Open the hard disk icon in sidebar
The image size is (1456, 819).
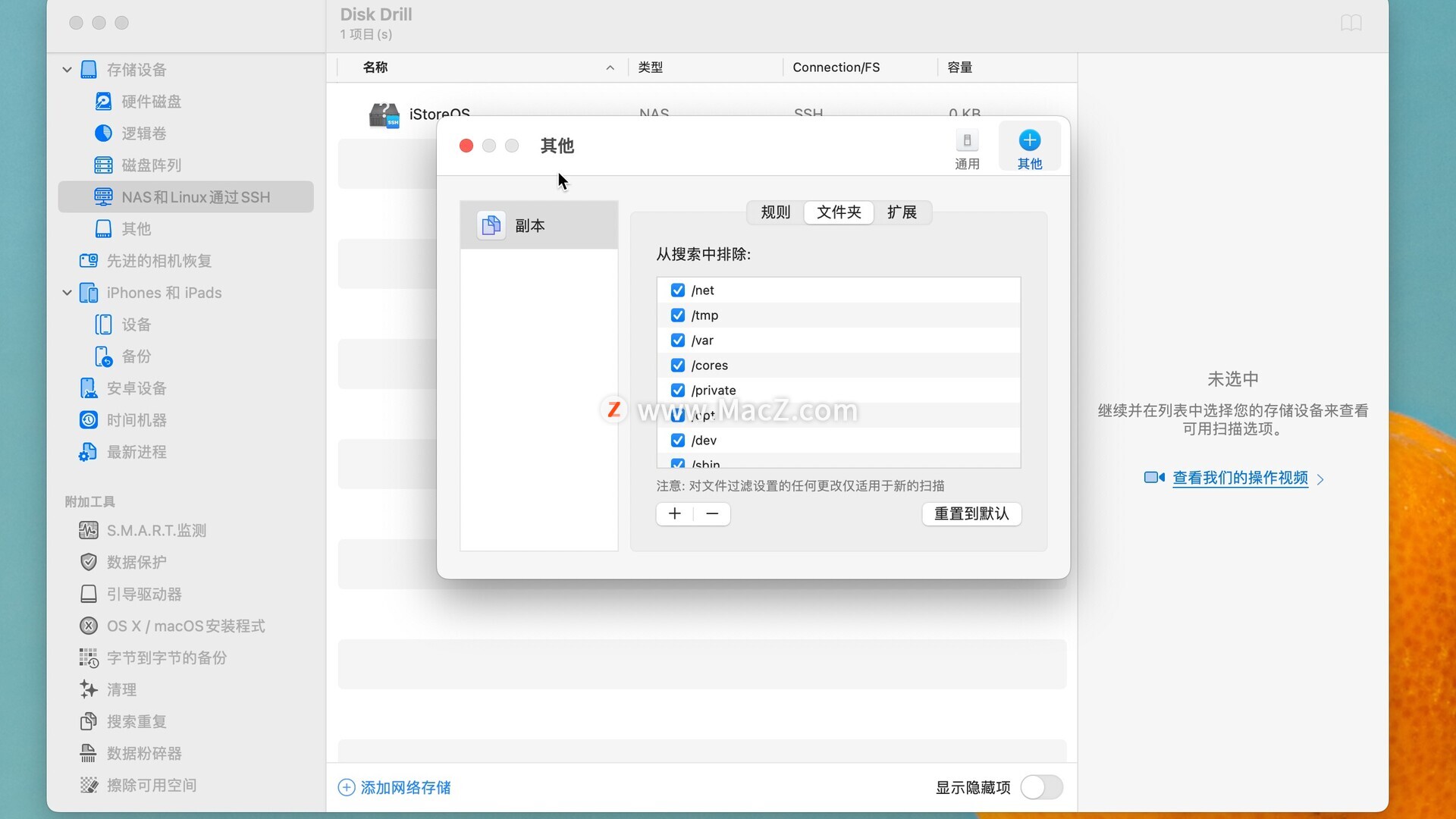coord(103,102)
